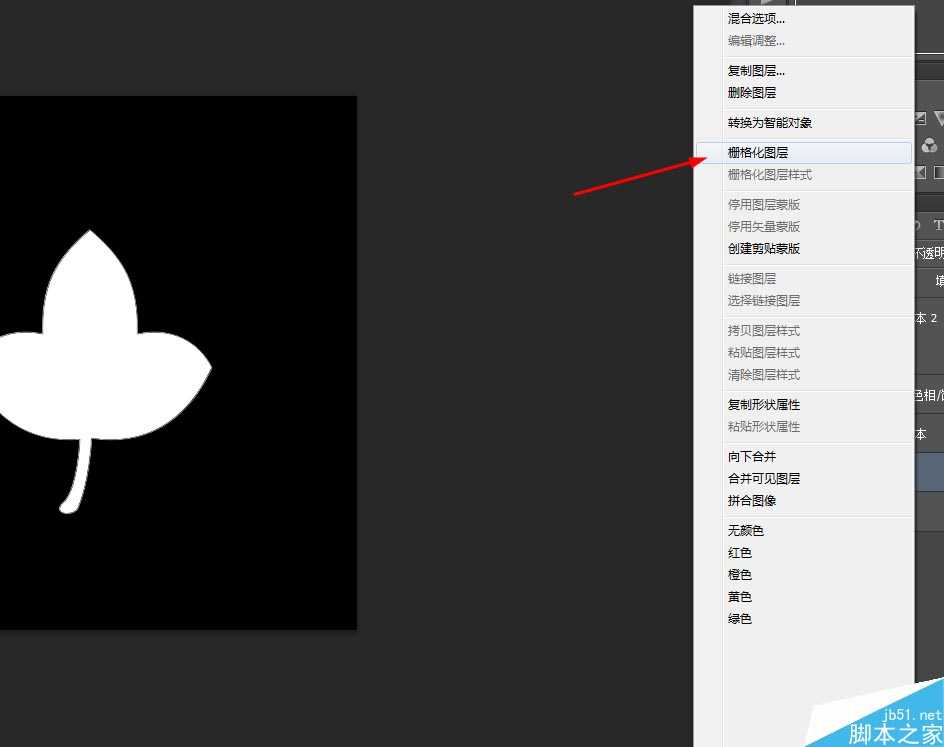
Task: Set layer color label to 无颜色
Action: pos(746,531)
